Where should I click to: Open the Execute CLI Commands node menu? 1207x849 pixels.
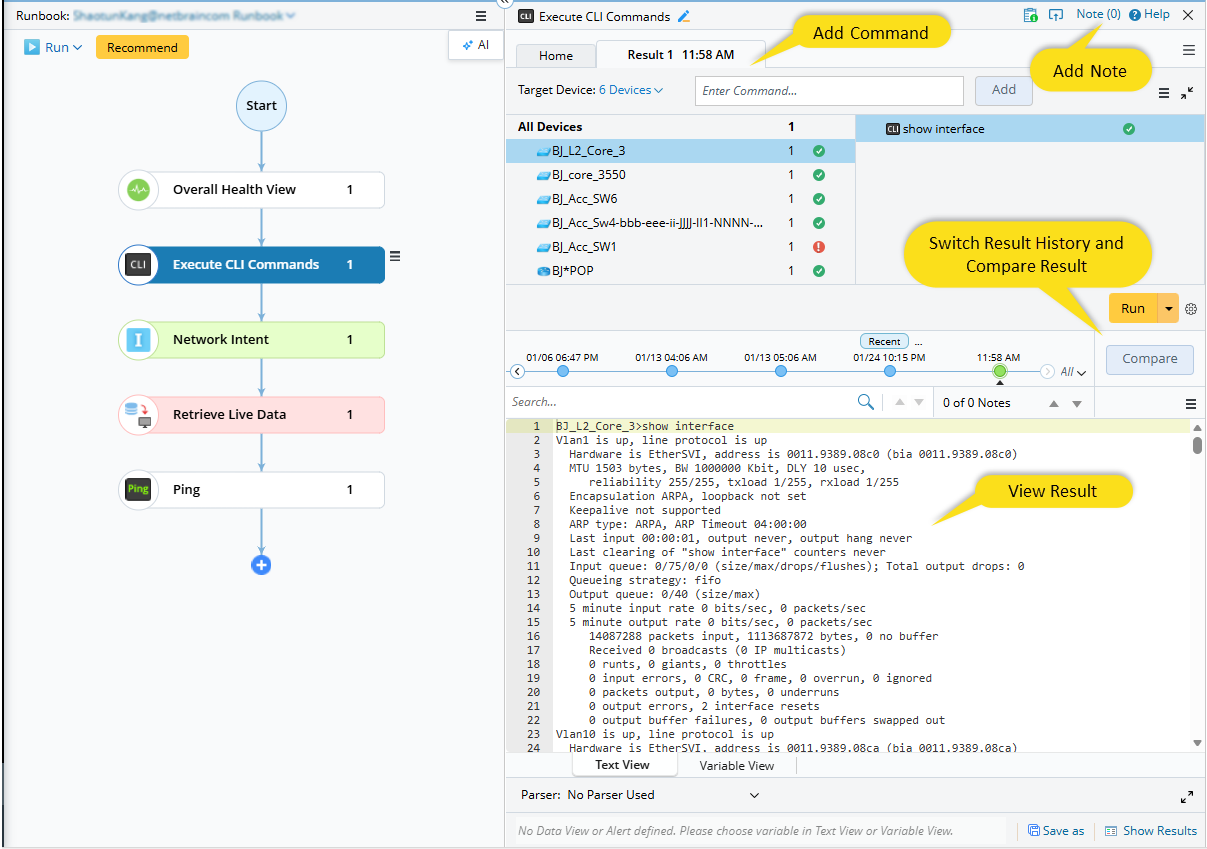[395, 257]
